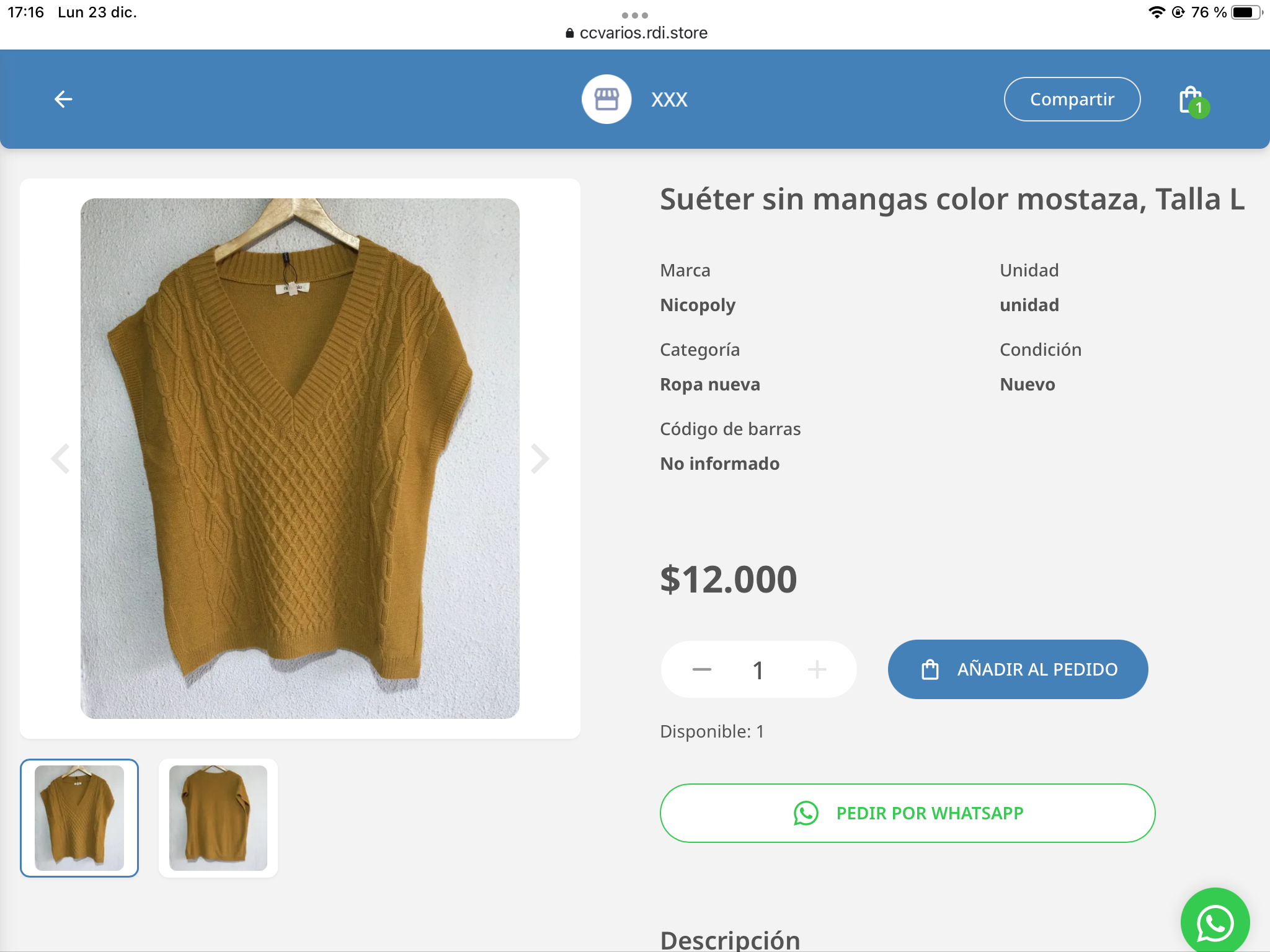Open the shopping bag cart with badge 1
Viewport: 1270px width, 952px height.
point(1189,99)
